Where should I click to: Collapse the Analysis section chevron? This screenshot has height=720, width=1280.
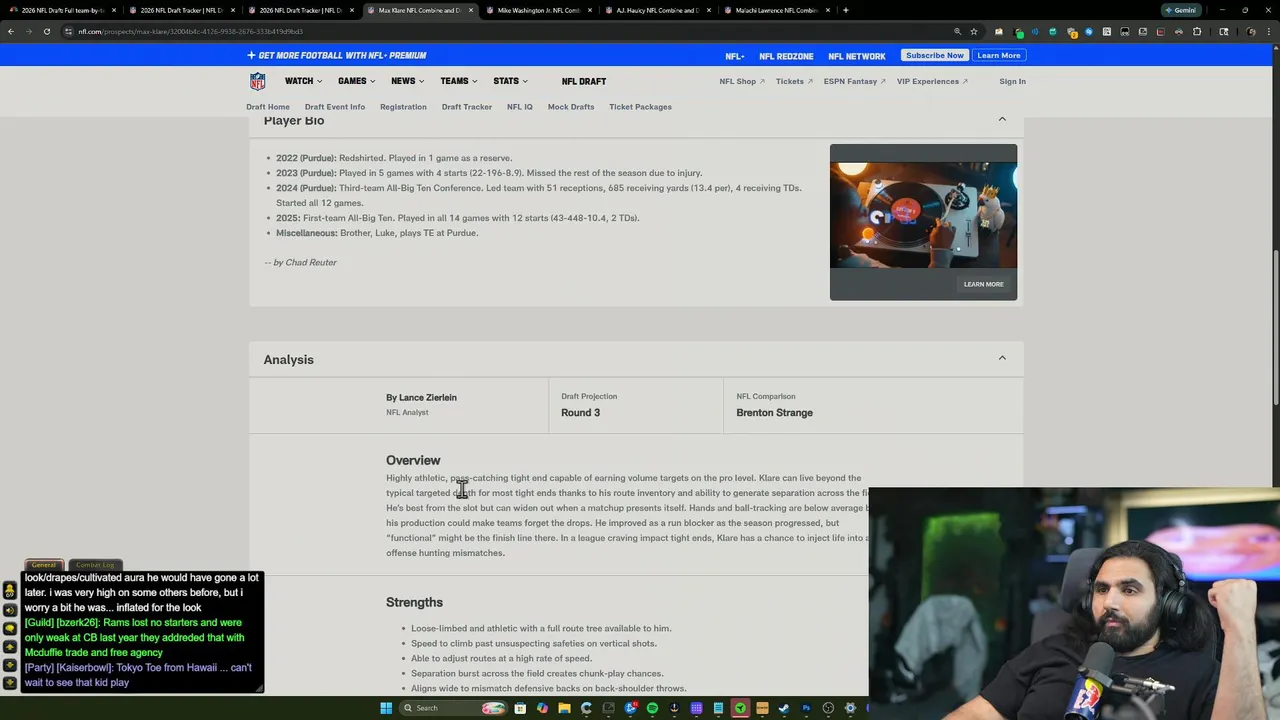[1002, 358]
